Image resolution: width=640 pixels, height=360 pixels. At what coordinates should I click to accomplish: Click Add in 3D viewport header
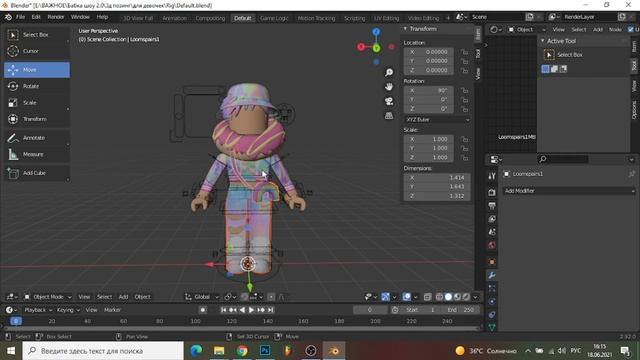point(123,297)
